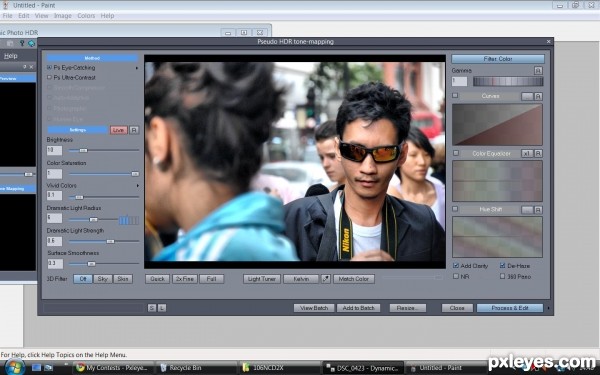Open the Colors menu in Paint
This screenshot has width=600, height=375.
pyautogui.click(x=86, y=16)
